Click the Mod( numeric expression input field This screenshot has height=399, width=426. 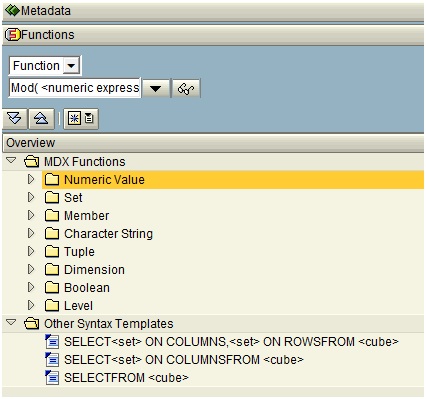(x=75, y=88)
